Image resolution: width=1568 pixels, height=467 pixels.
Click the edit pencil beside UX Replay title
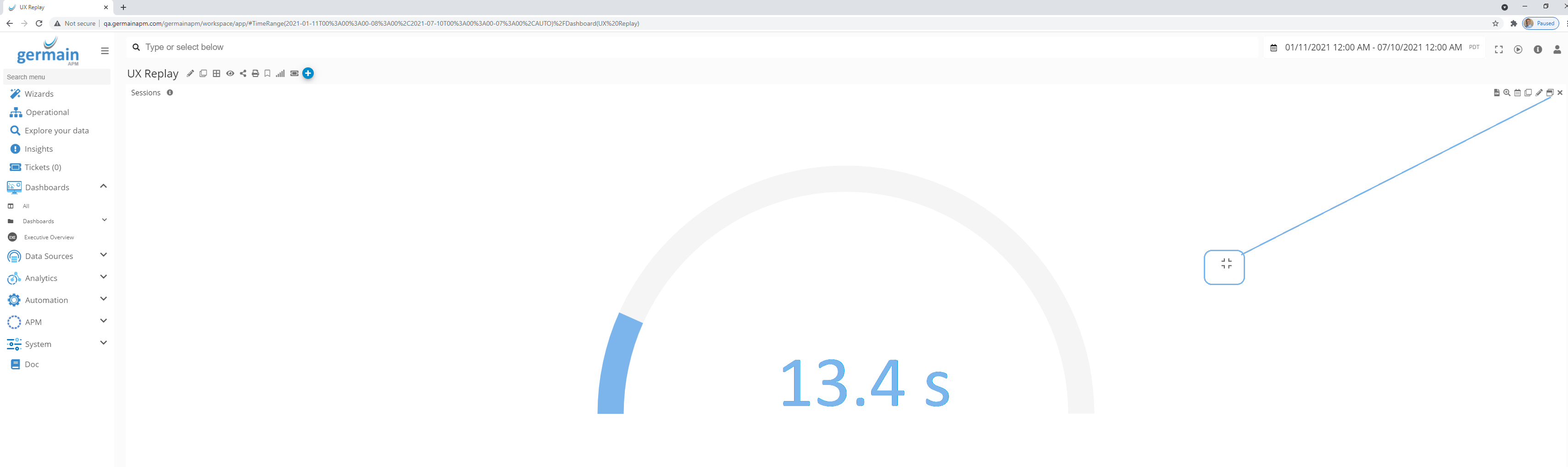click(x=190, y=74)
